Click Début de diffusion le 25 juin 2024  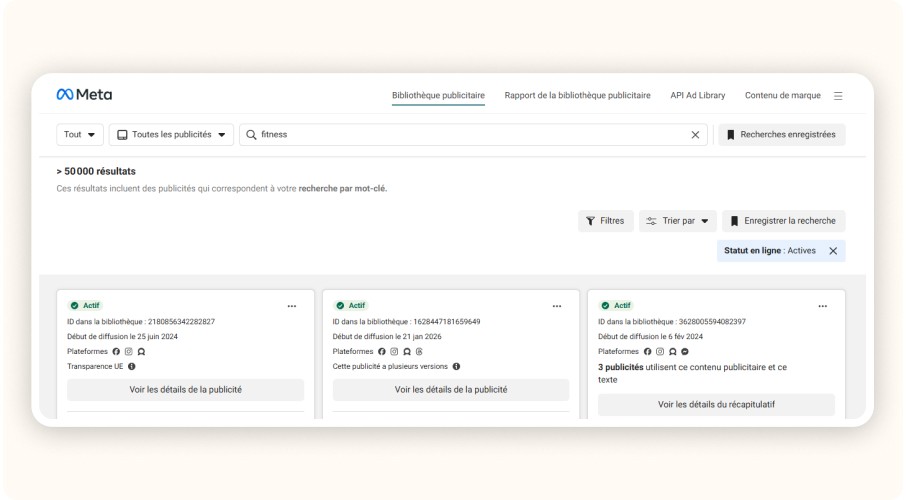point(122,336)
